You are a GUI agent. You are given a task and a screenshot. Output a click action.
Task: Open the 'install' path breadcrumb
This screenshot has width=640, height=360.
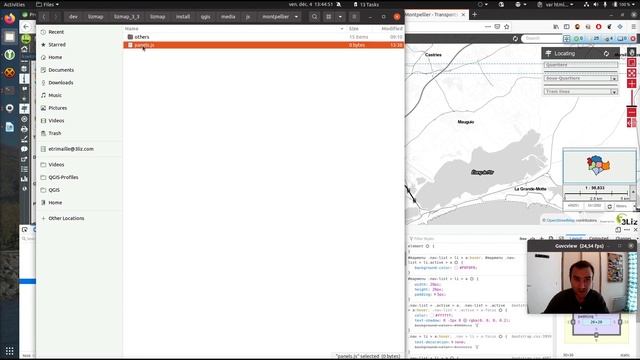coord(183,17)
